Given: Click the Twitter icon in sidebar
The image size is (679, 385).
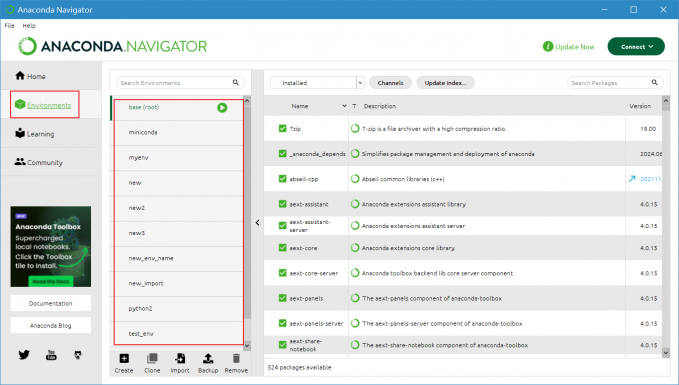Looking at the screenshot, I should coord(24,355).
